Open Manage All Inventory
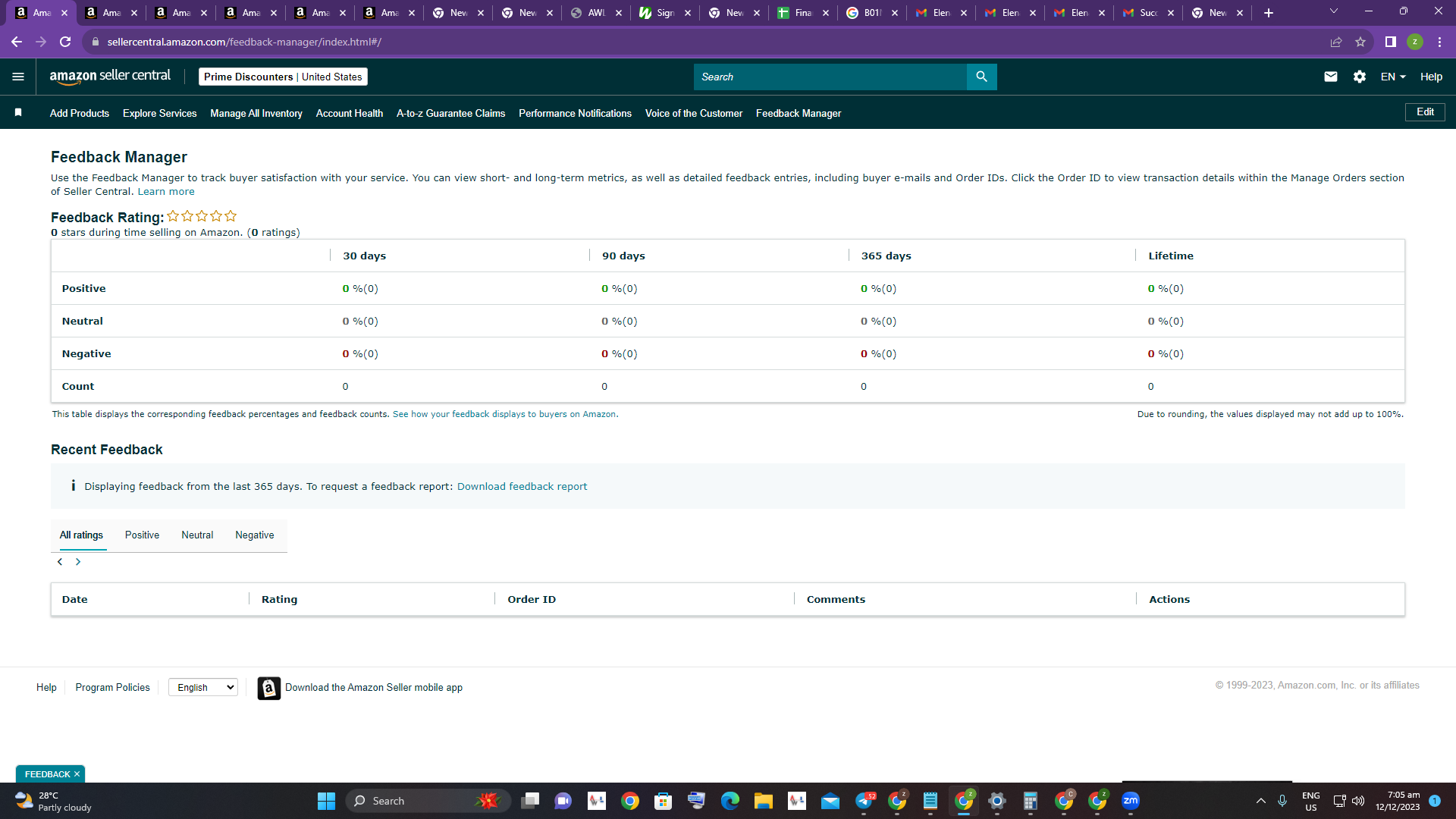The height and width of the screenshot is (819, 1456). pos(256,113)
